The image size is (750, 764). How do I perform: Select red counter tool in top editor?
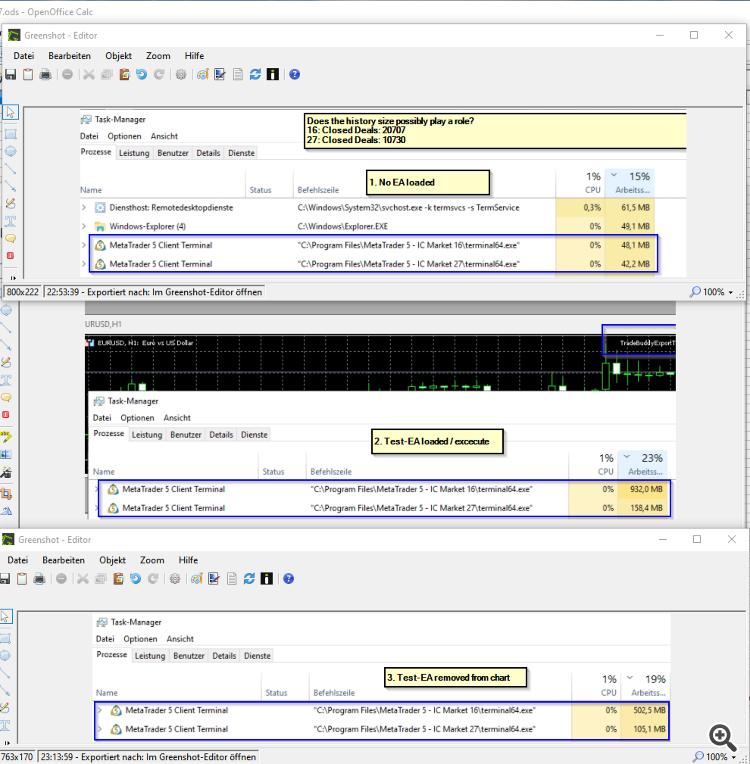[x=10, y=256]
